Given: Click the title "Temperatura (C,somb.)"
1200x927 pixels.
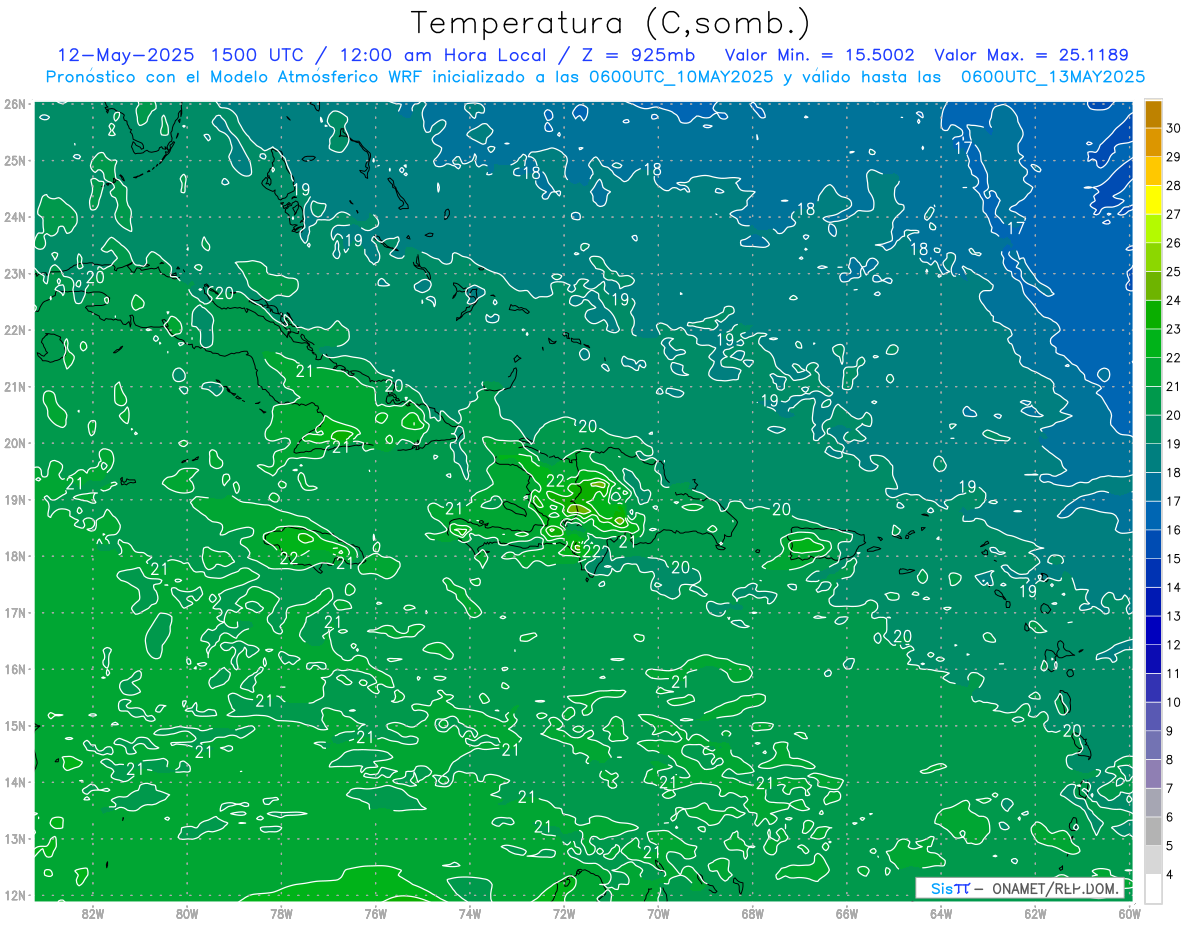Looking at the screenshot, I should [611, 24].
